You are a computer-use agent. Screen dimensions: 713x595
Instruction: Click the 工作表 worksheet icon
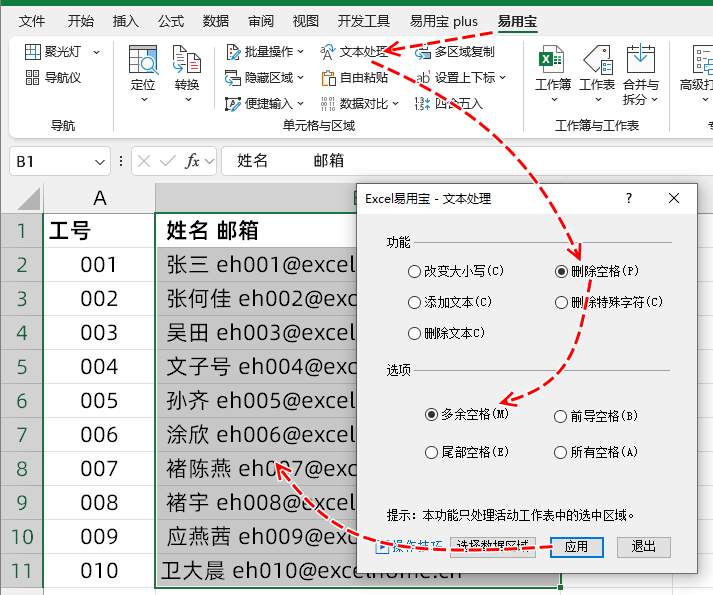click(x=597, y=60)
